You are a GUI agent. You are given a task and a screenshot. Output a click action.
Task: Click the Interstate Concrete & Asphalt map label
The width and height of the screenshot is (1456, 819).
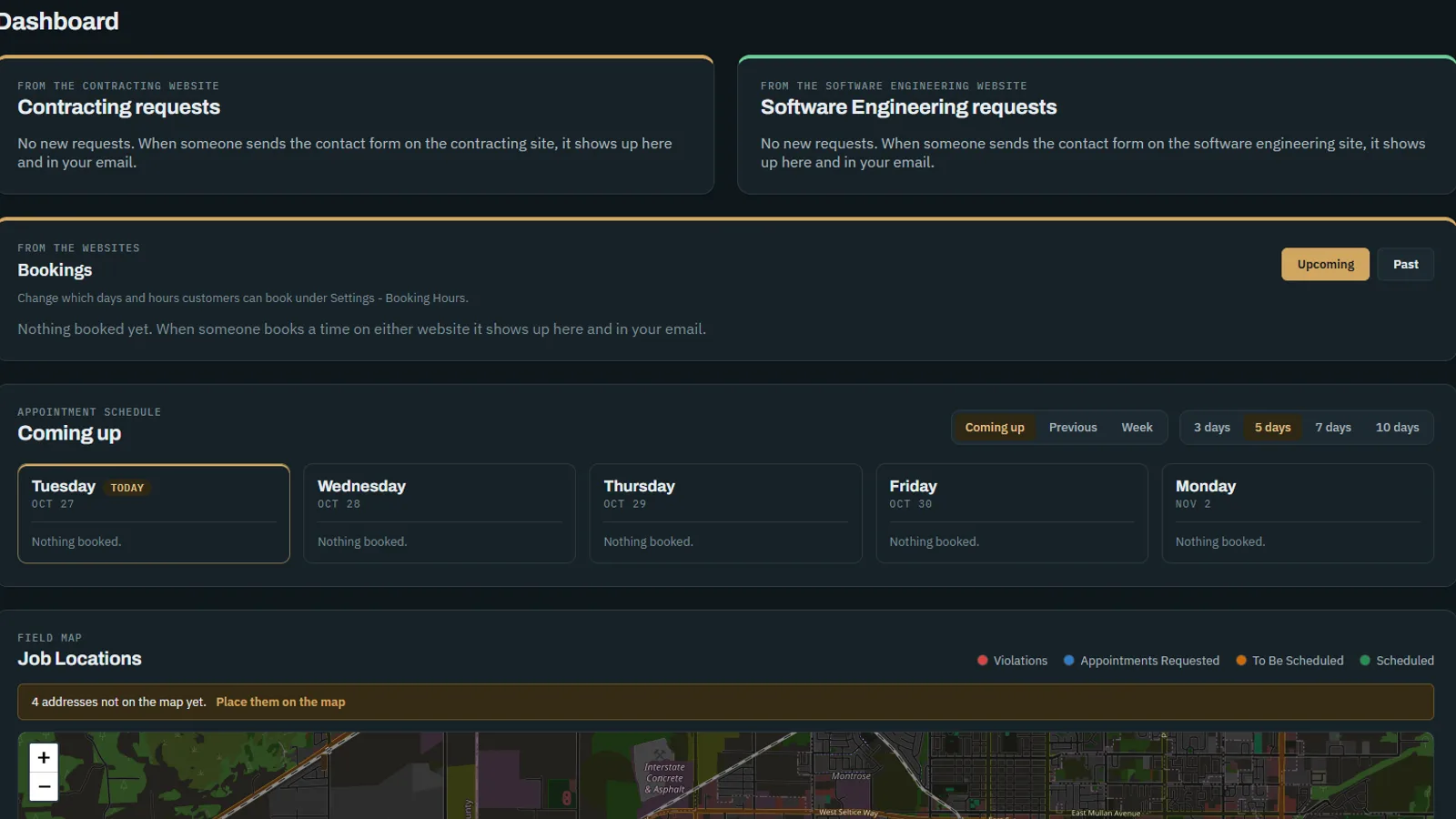pos(664,778)
